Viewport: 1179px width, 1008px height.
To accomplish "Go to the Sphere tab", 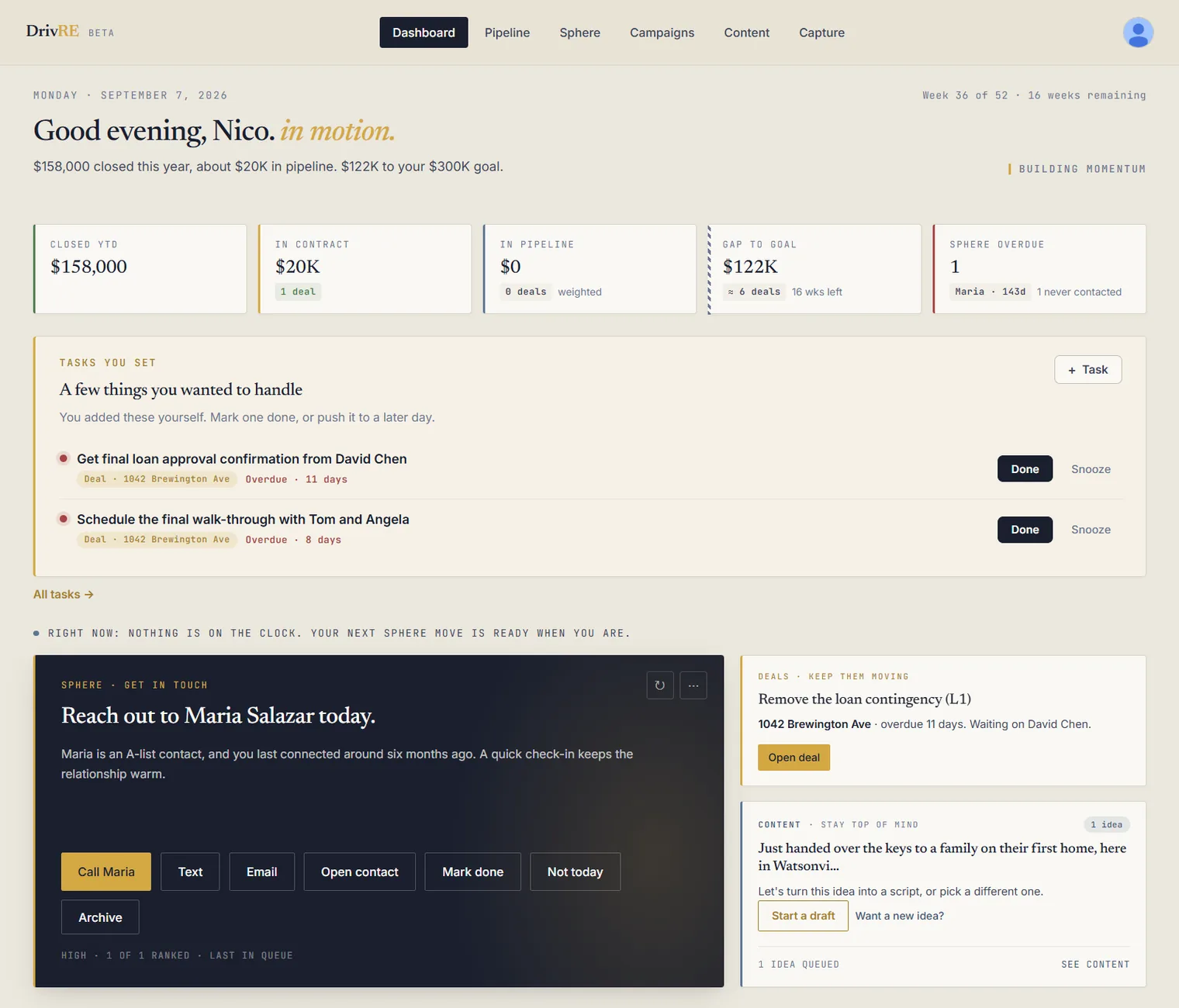I will click(x=580, y=33).
